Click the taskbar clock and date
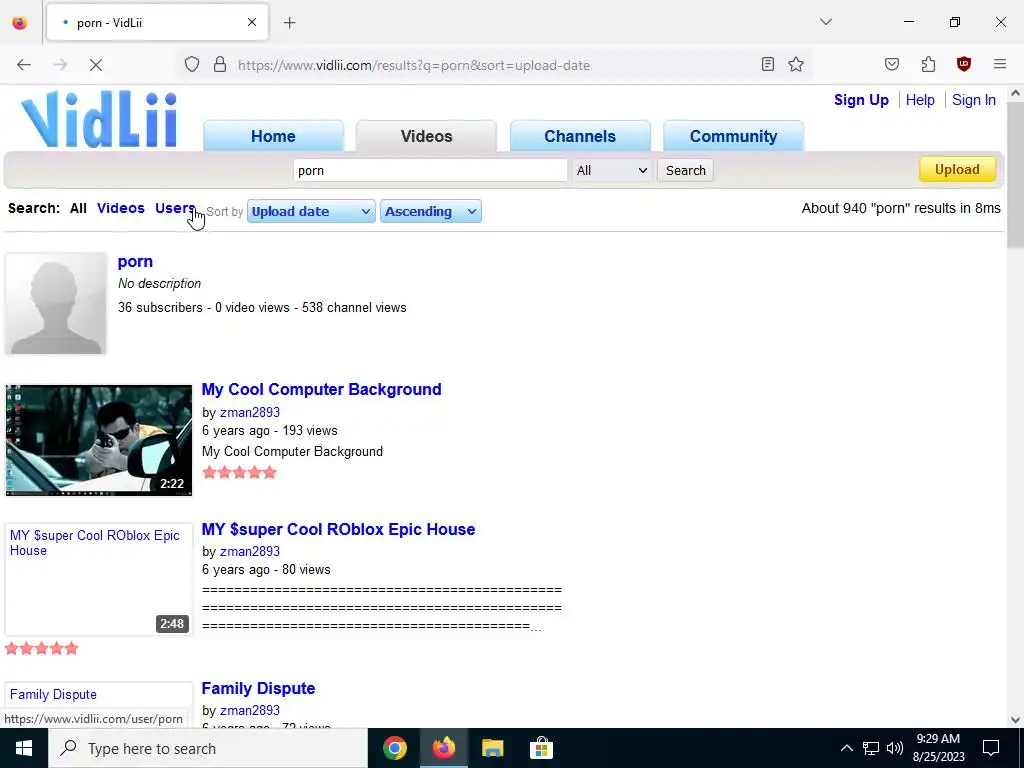This screenshot has height=768, width=1024. coord(938,748)
